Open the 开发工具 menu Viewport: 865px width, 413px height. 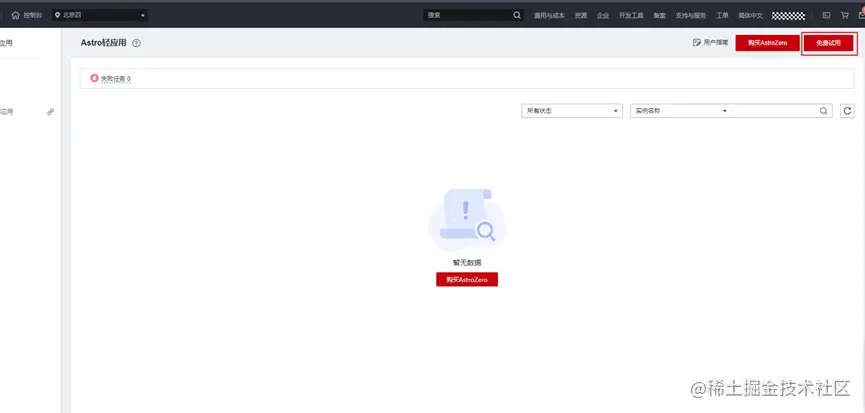631,15
